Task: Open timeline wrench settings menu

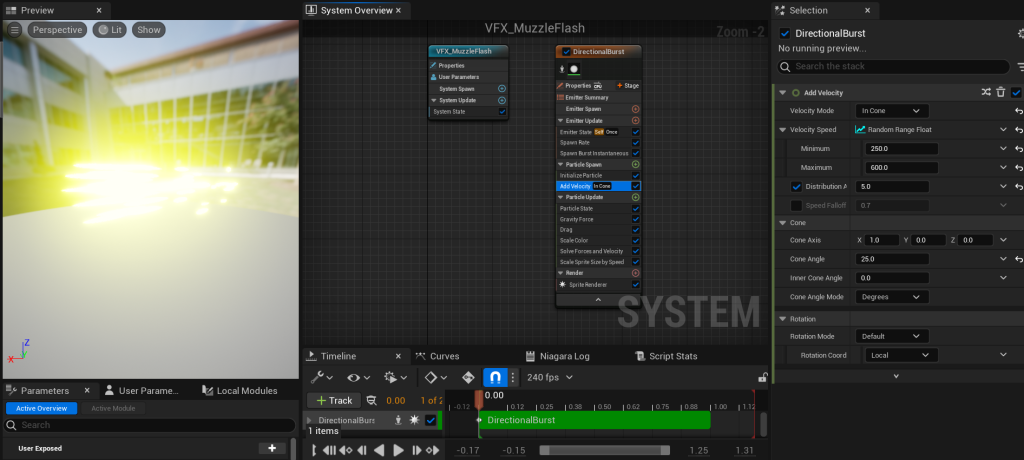Action: click(x=322, y=377)
